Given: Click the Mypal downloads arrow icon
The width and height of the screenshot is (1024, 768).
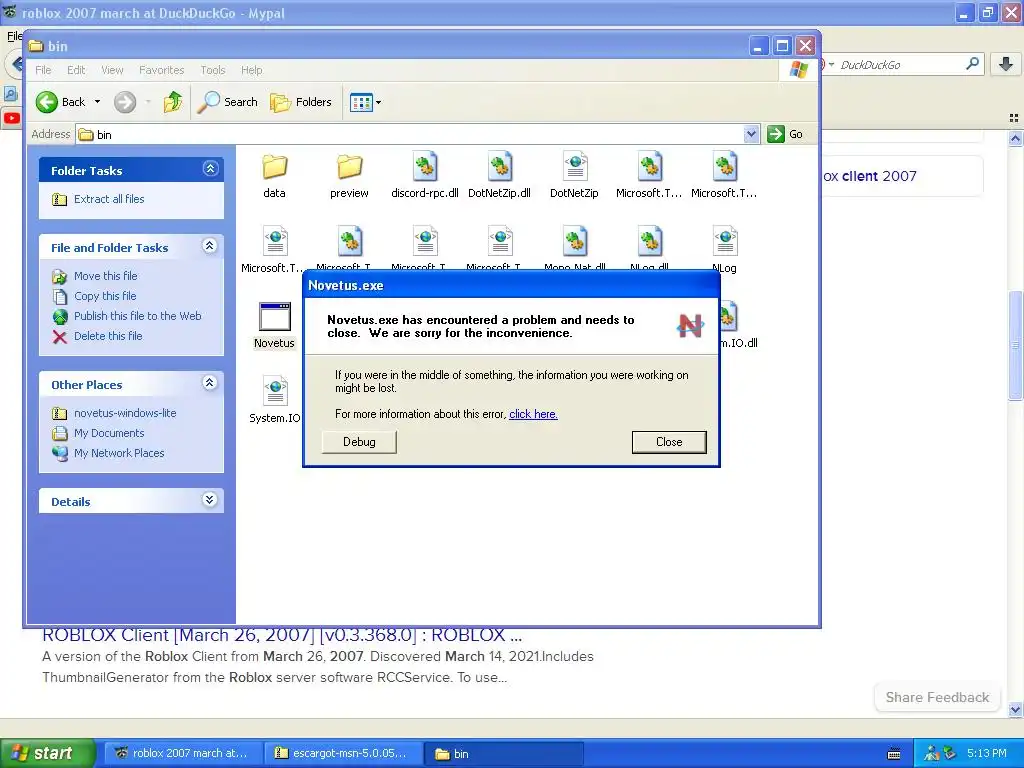Looking at the screenshot, I should [1006, 64].
